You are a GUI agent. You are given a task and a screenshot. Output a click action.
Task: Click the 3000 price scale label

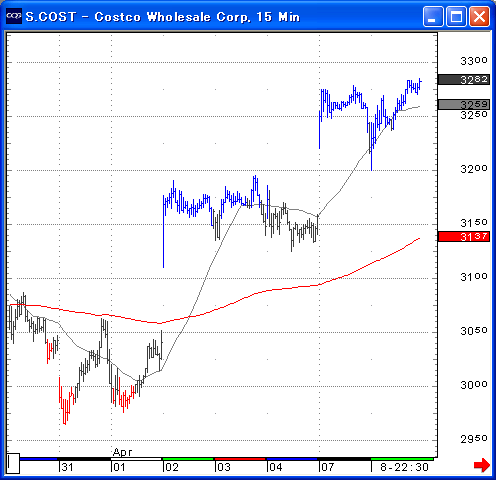pyautogui.click(x=474, y=385)
